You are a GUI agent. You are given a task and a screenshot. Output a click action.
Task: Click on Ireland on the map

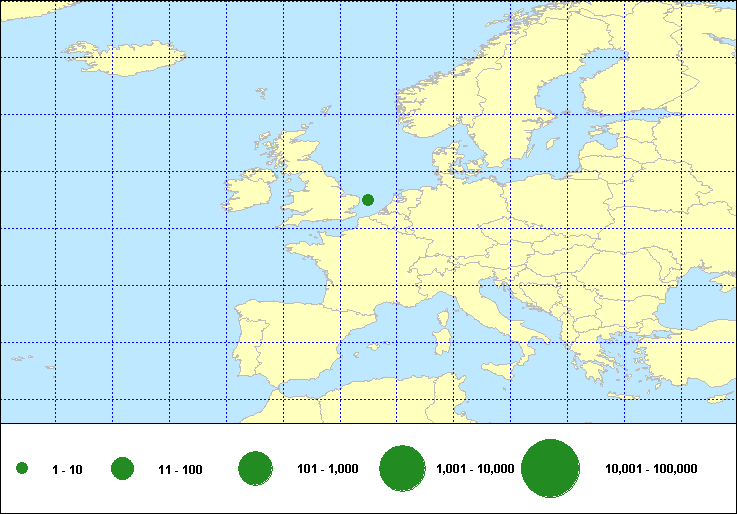[250, 192]
